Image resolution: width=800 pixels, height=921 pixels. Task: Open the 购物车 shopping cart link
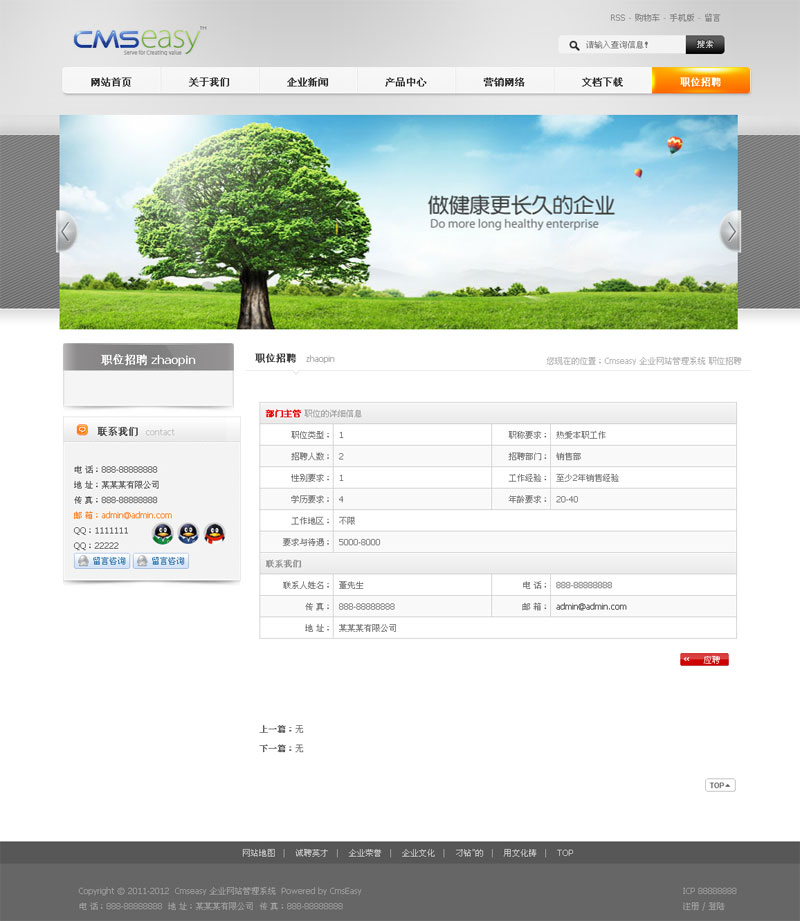[x=647, y=18]
